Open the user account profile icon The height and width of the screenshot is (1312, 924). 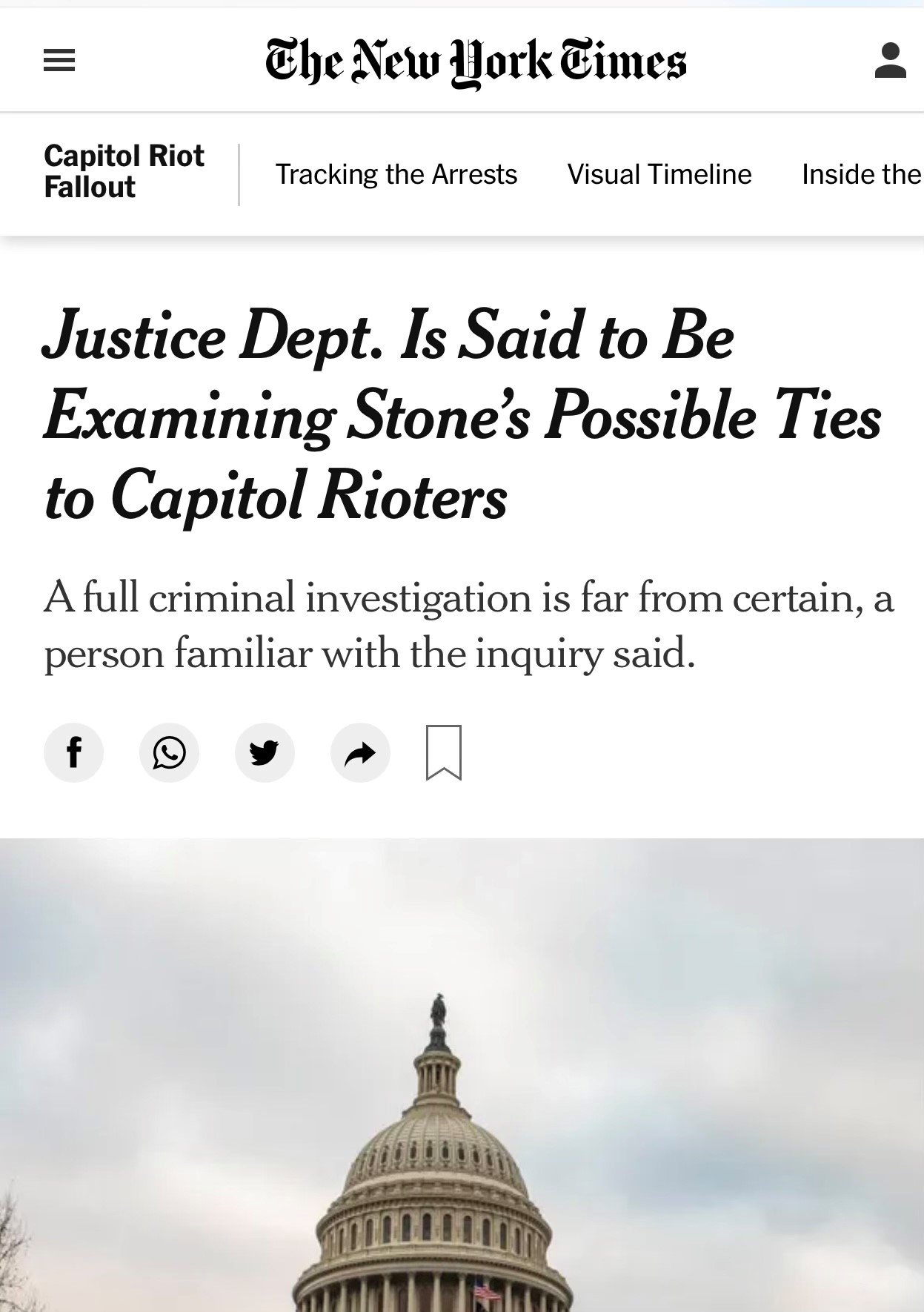(x=890, y=61)
